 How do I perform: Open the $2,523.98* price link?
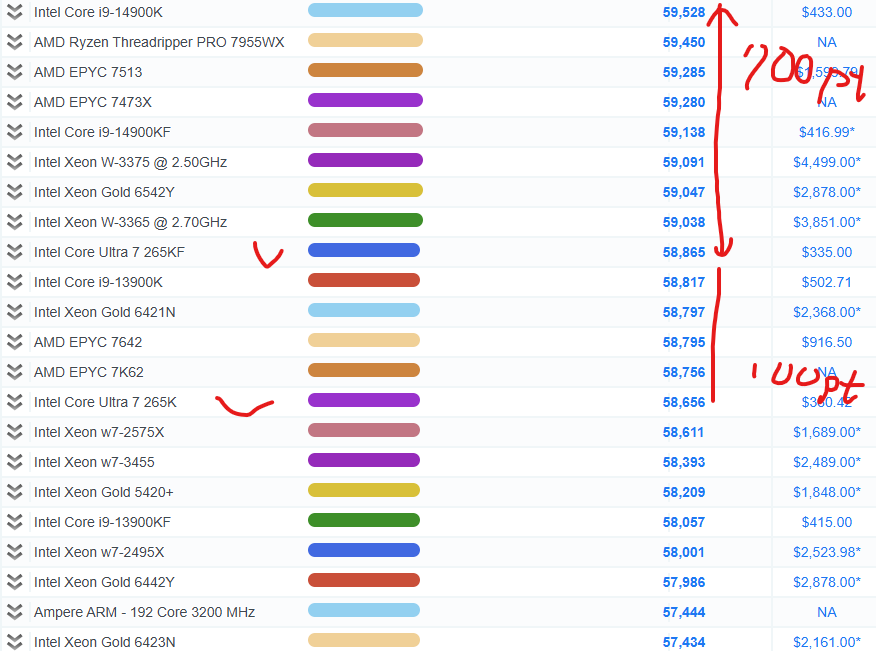pos(827,552)
